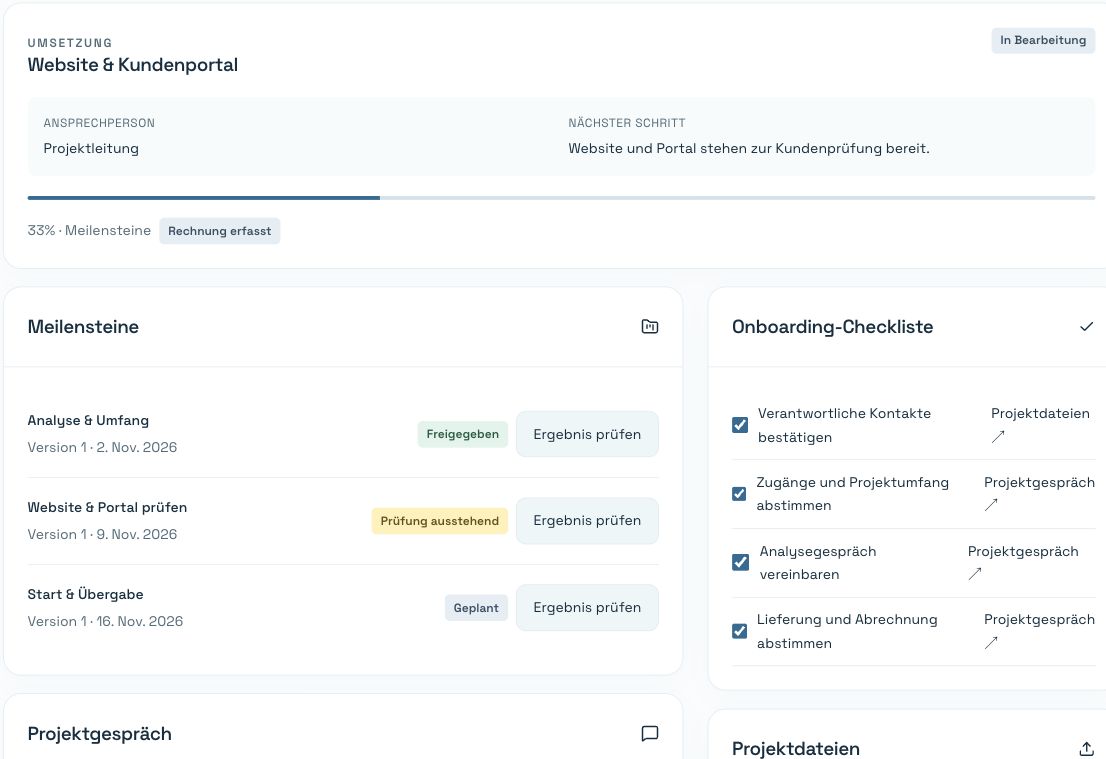The height and width of the screenshot is (759, 1106).
Task: Click the checkmark icon beside Onboarding-Checkliste
Action: pos(1086,327)
